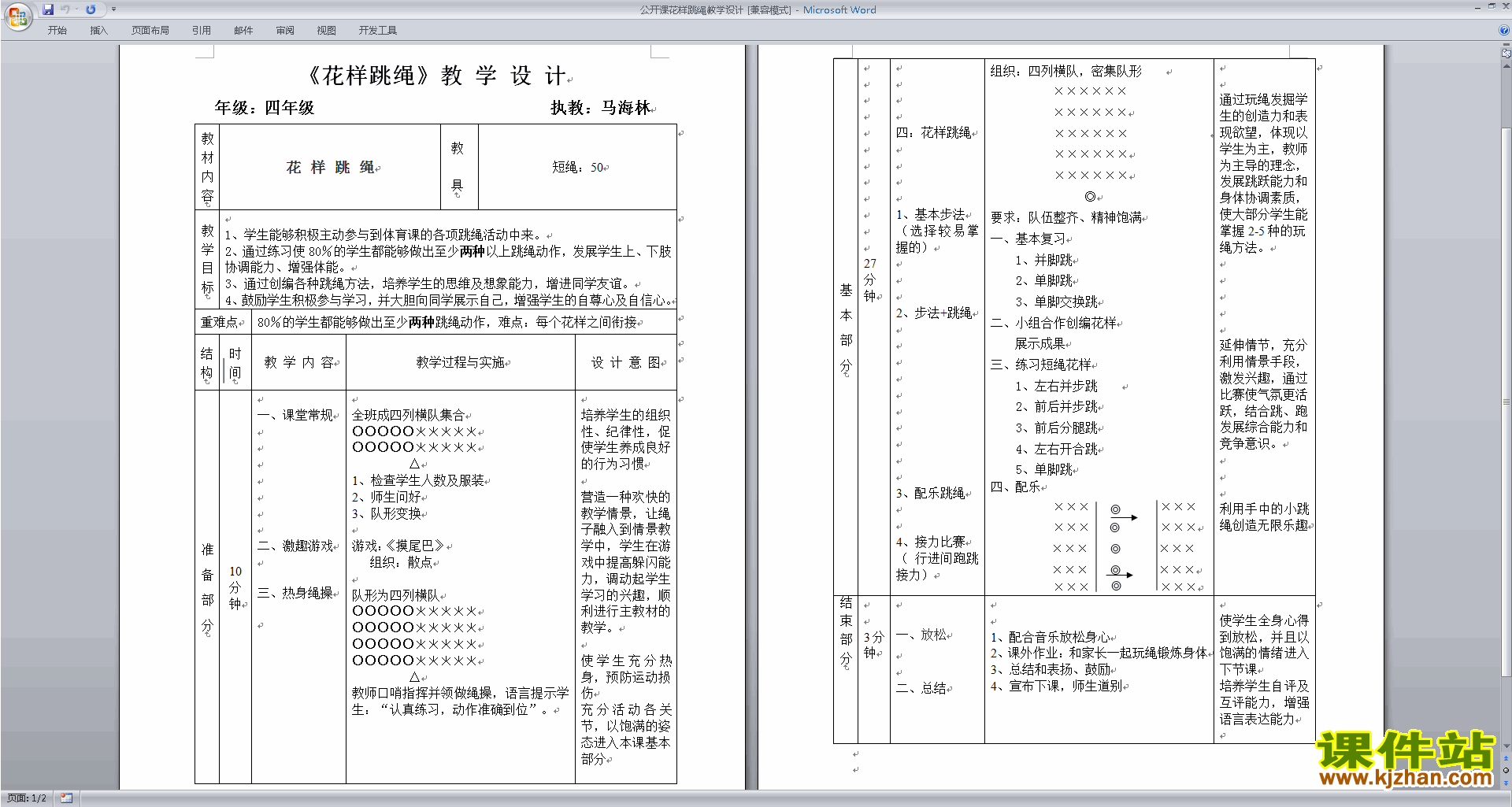Viewport: 1512px width, 807px height.
Task: Click the text 全班成四列横队集合
Action: point(408,415)
